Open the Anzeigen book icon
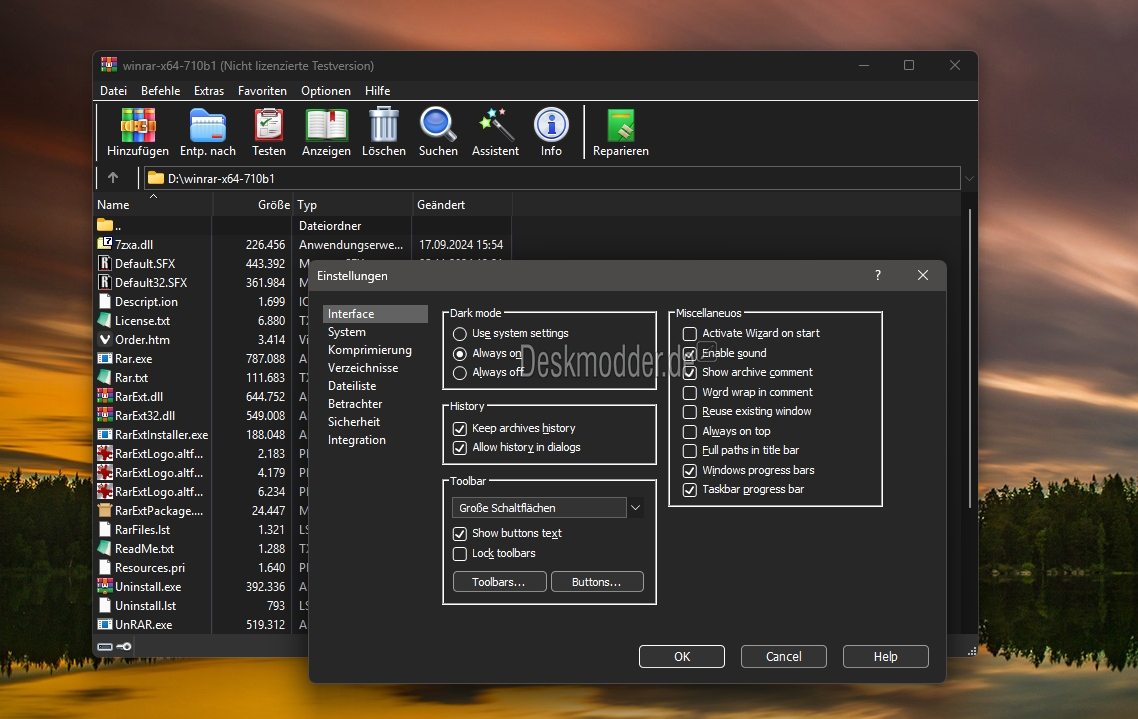 coord(327,125)
